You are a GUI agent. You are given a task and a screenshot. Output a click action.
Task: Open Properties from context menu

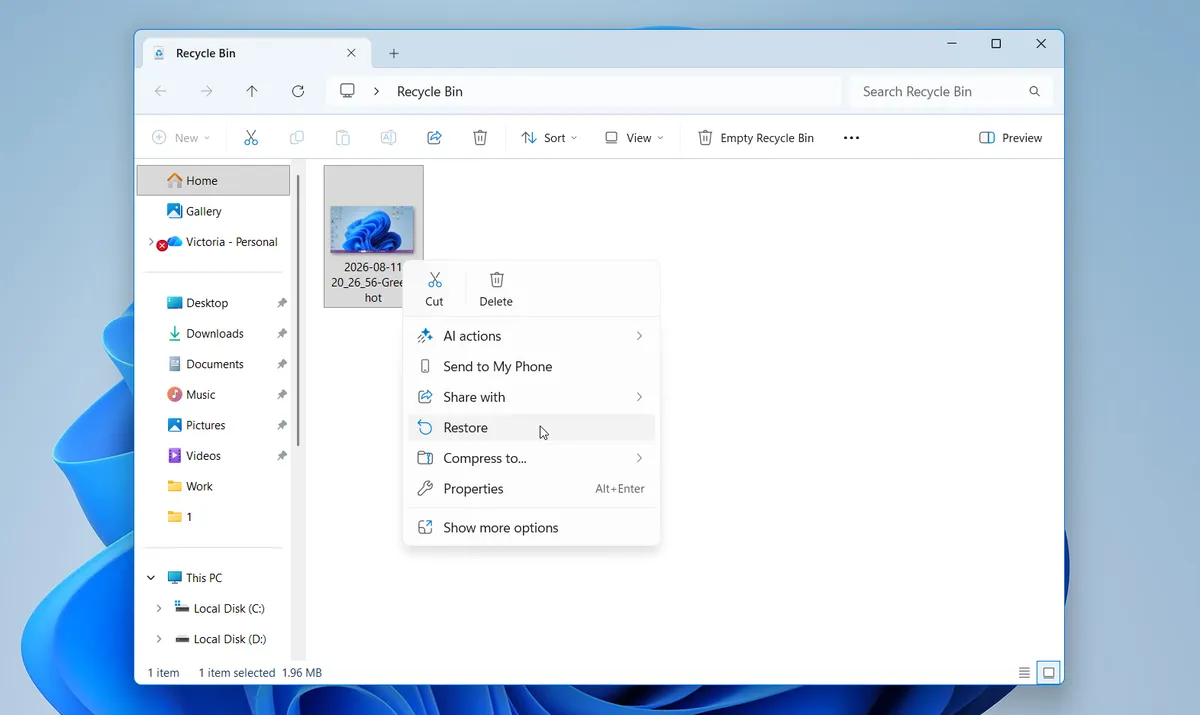[x=531, y=489]
